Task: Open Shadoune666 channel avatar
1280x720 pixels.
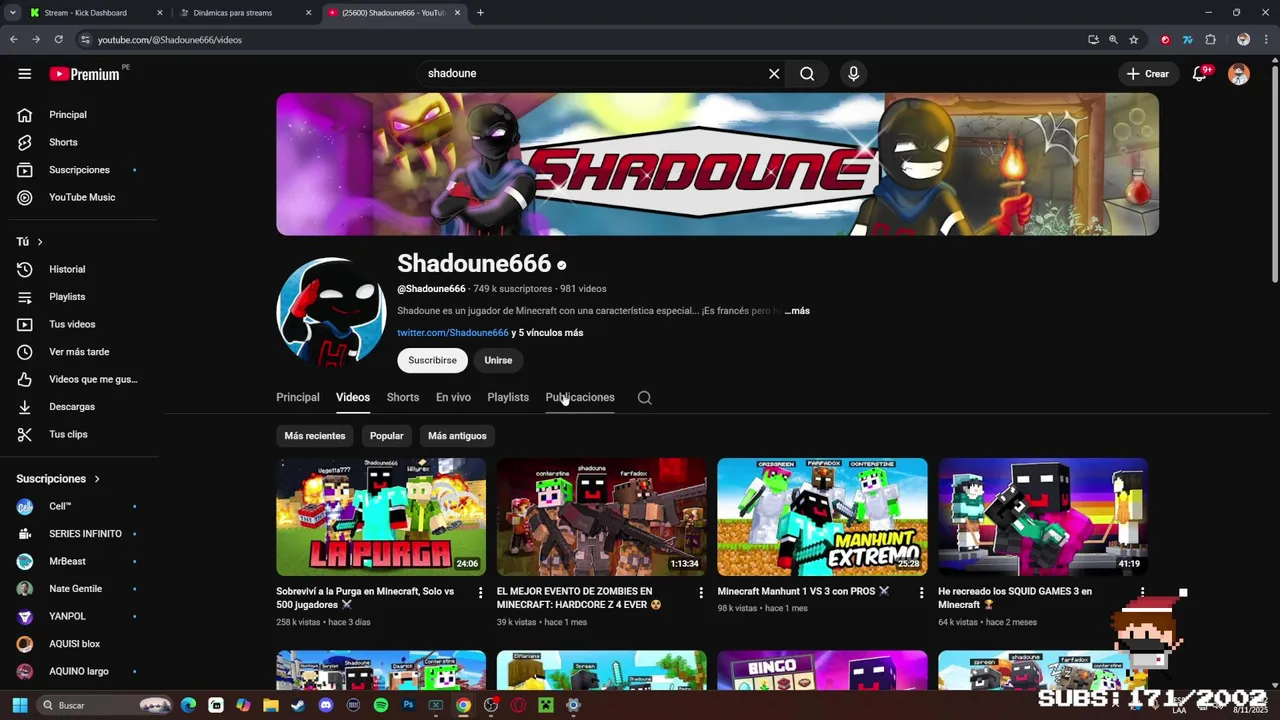Action: pos(331,312)
